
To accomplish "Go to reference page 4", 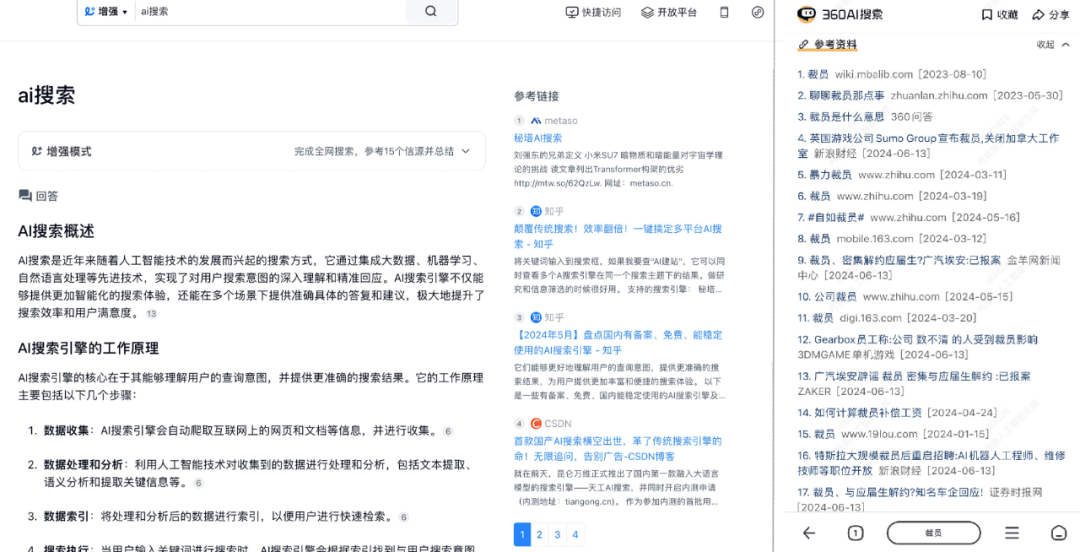I will [574, 534].
